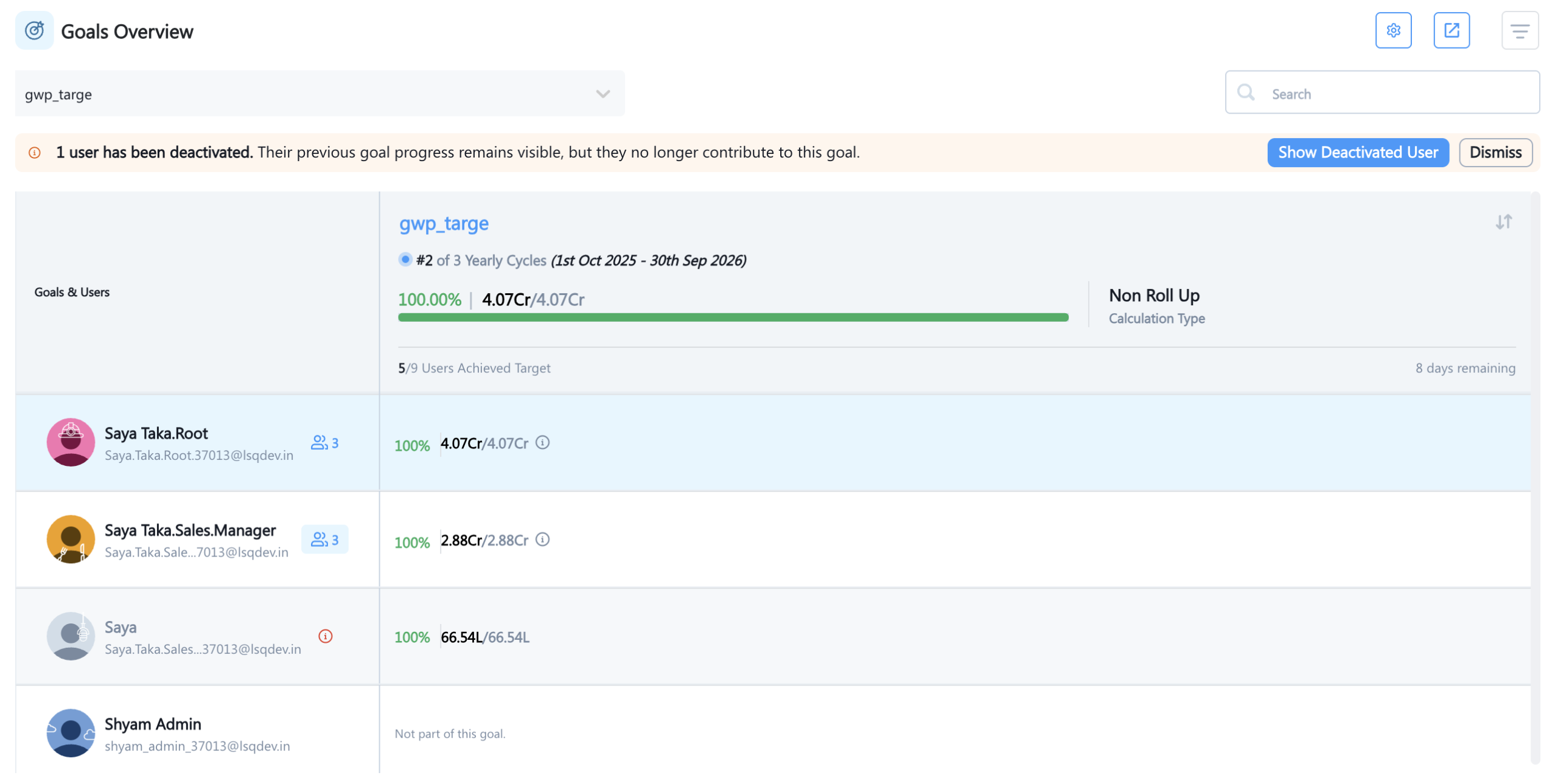
Task: Dismiss the deactivated user banner
Action: point(1495,153)
